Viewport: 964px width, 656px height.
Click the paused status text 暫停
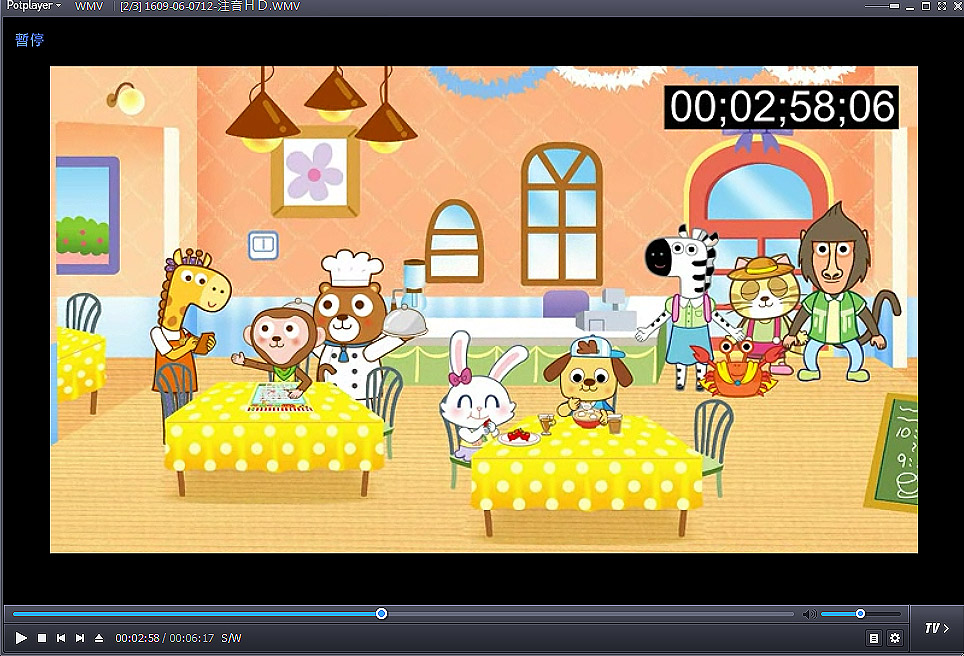click(x=30, y=40)
